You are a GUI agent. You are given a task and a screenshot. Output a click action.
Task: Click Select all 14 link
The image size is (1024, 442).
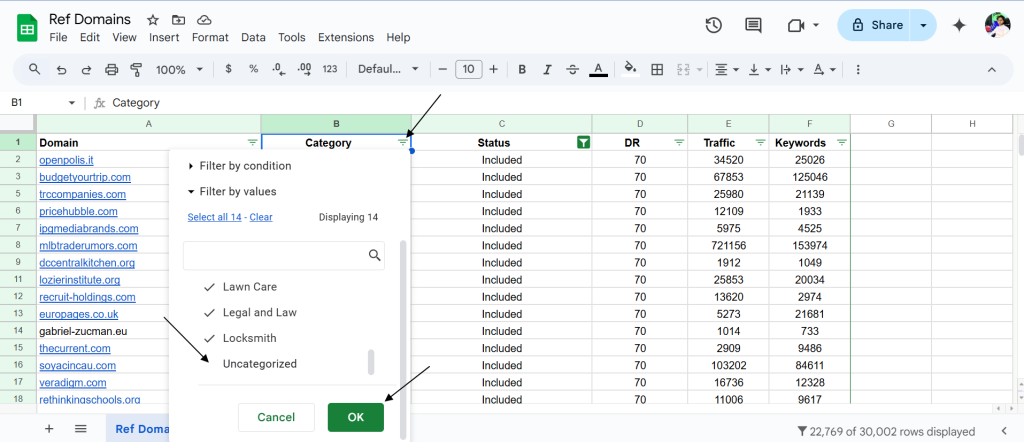(x=214, y=217)
